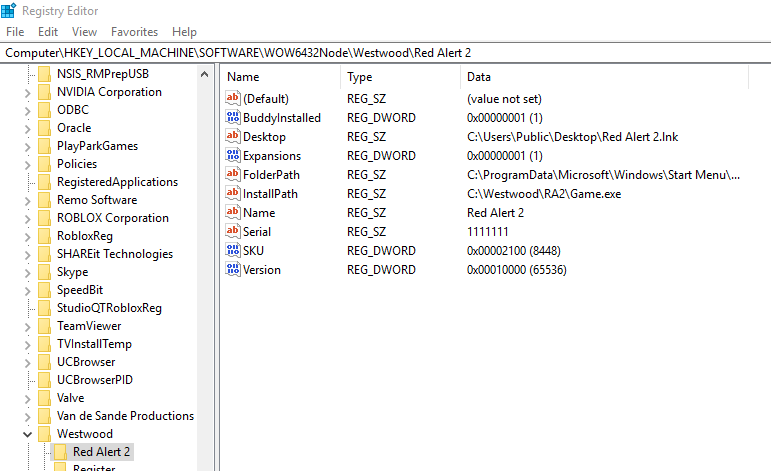This screenshot has height=471, width=771.
Task: Open the Help menu
Action: click(x=184, y=32)
